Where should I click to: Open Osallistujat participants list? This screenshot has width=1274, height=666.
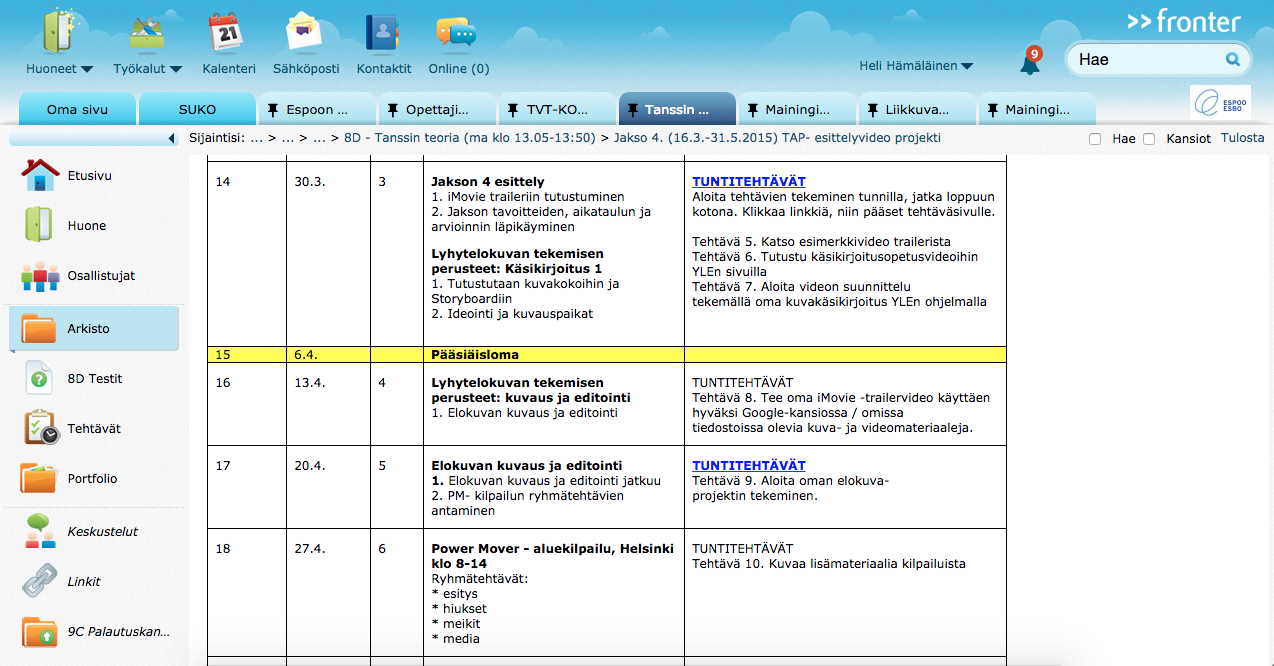[x=100, y=276]
